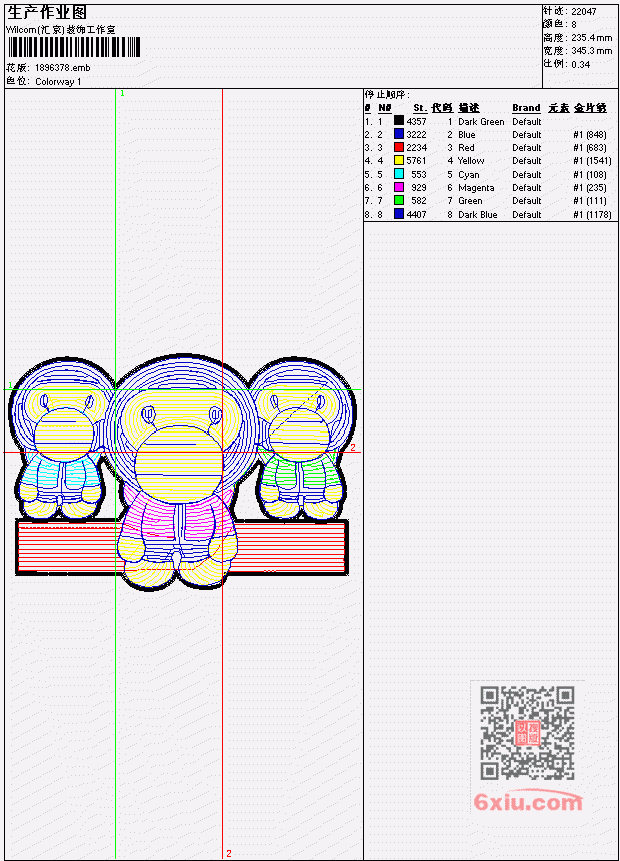Screen dimensions: 620x861
Task: Select the color swatch in the Blue row
Action: (399, 133)
